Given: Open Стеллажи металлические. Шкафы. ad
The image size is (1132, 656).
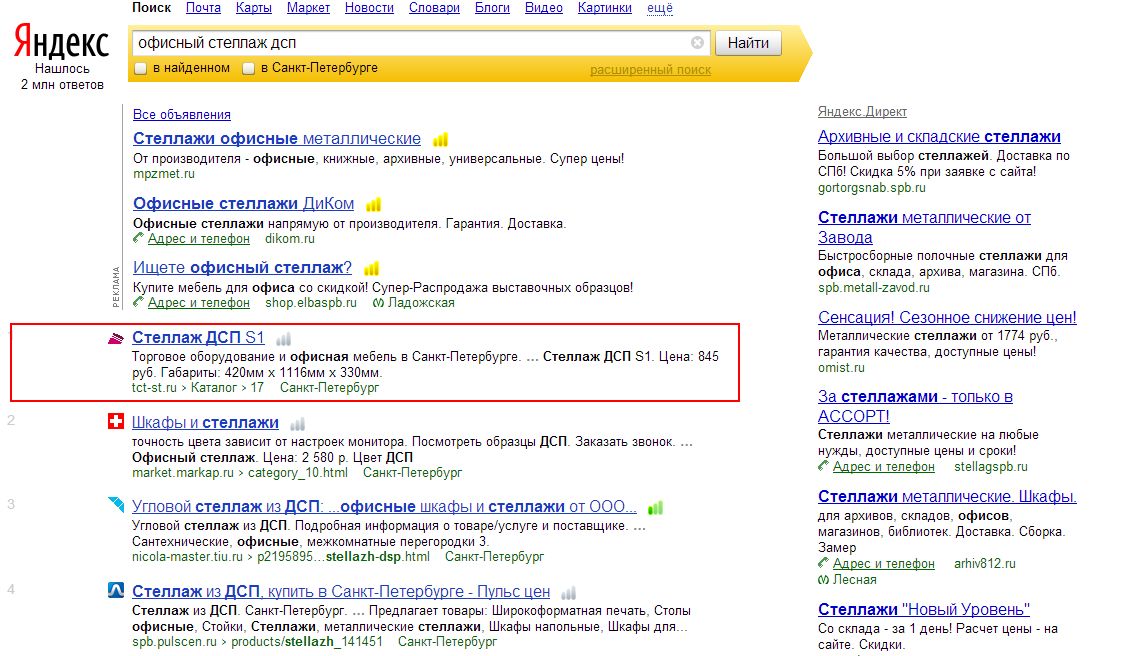Looking at the screenshot, I should point(947,497).
